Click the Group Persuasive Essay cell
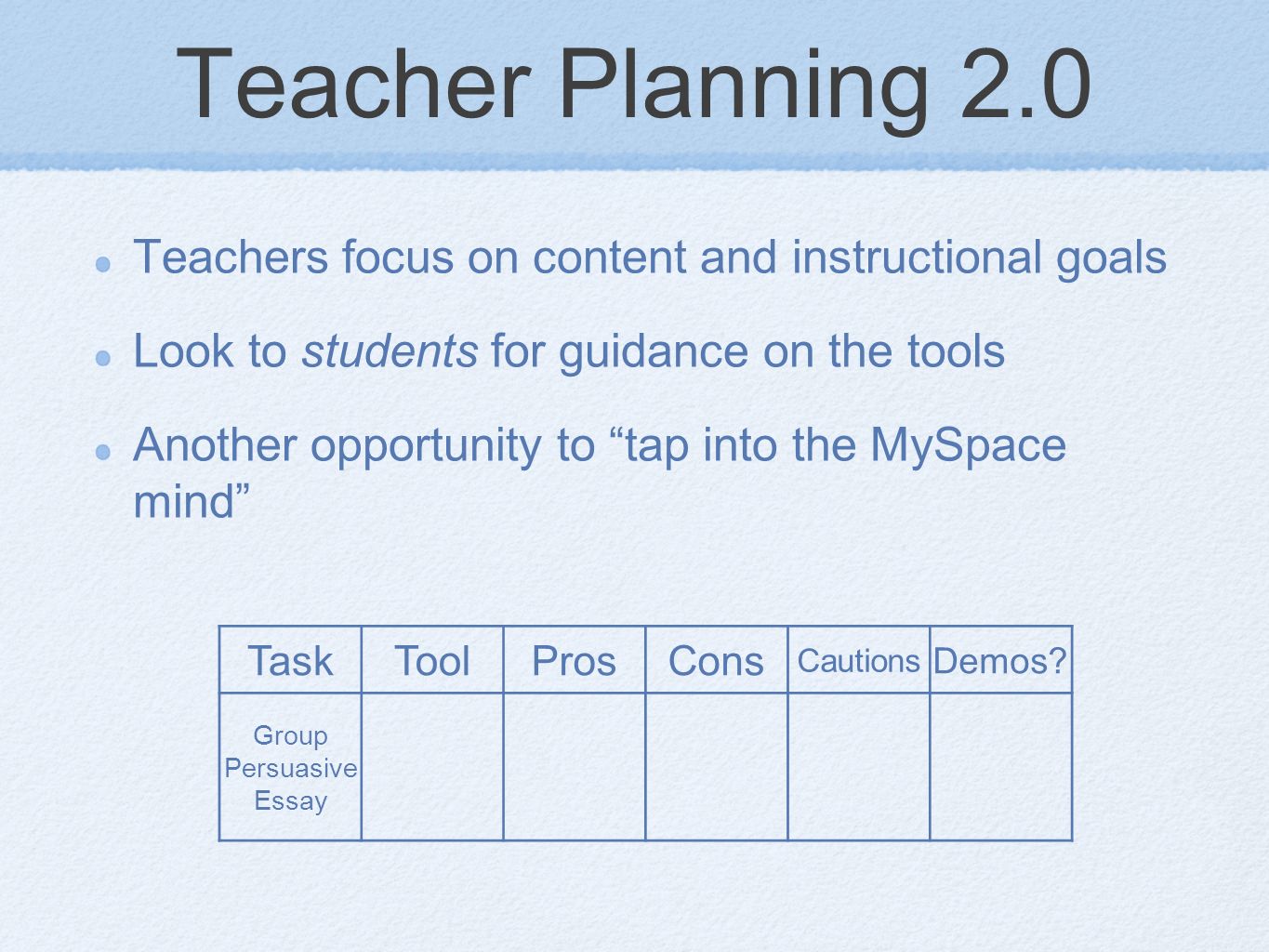Viewport: 1269px width, 952px height. tap(290, 767)
